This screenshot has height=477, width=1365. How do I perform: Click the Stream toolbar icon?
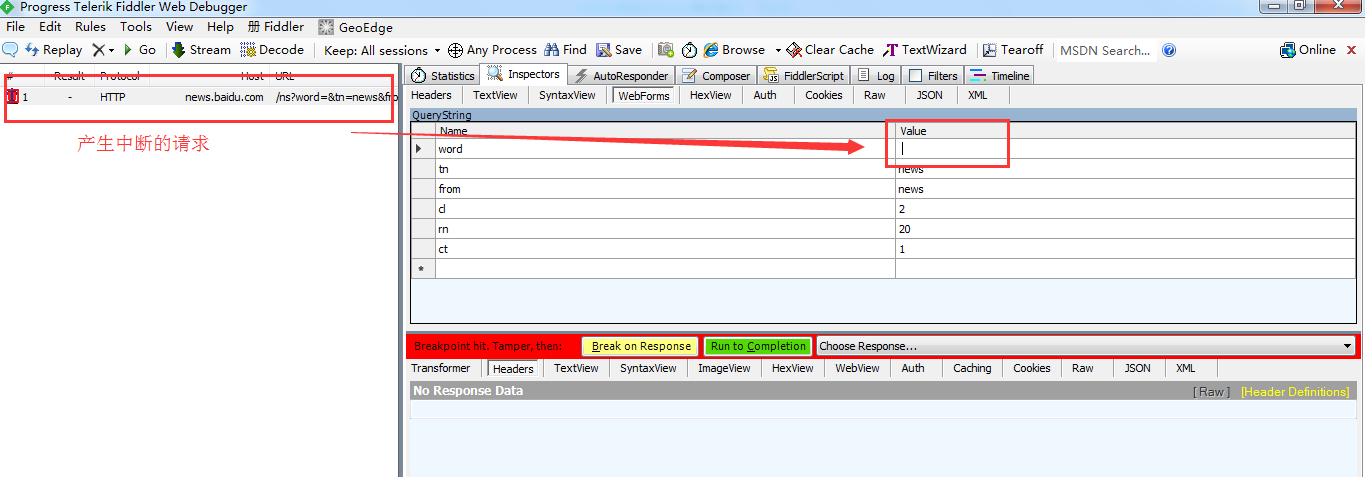click(x=179, y=50)
